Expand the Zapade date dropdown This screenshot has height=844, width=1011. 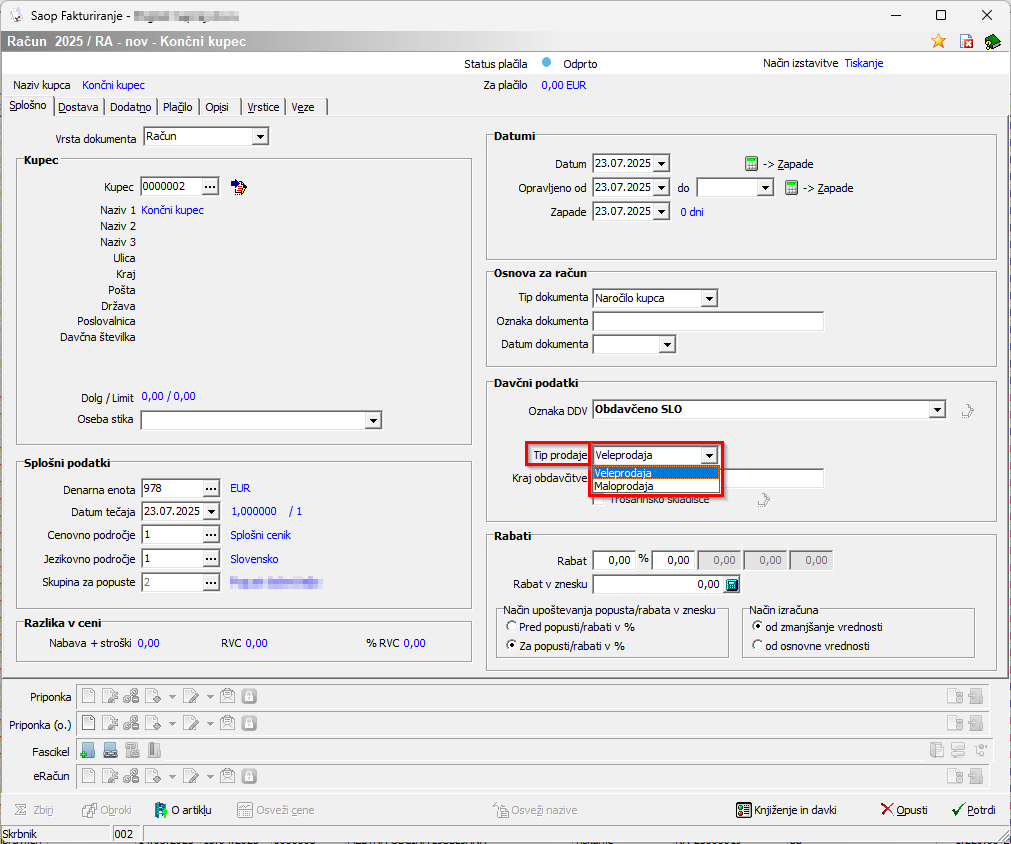click(662, 211)
